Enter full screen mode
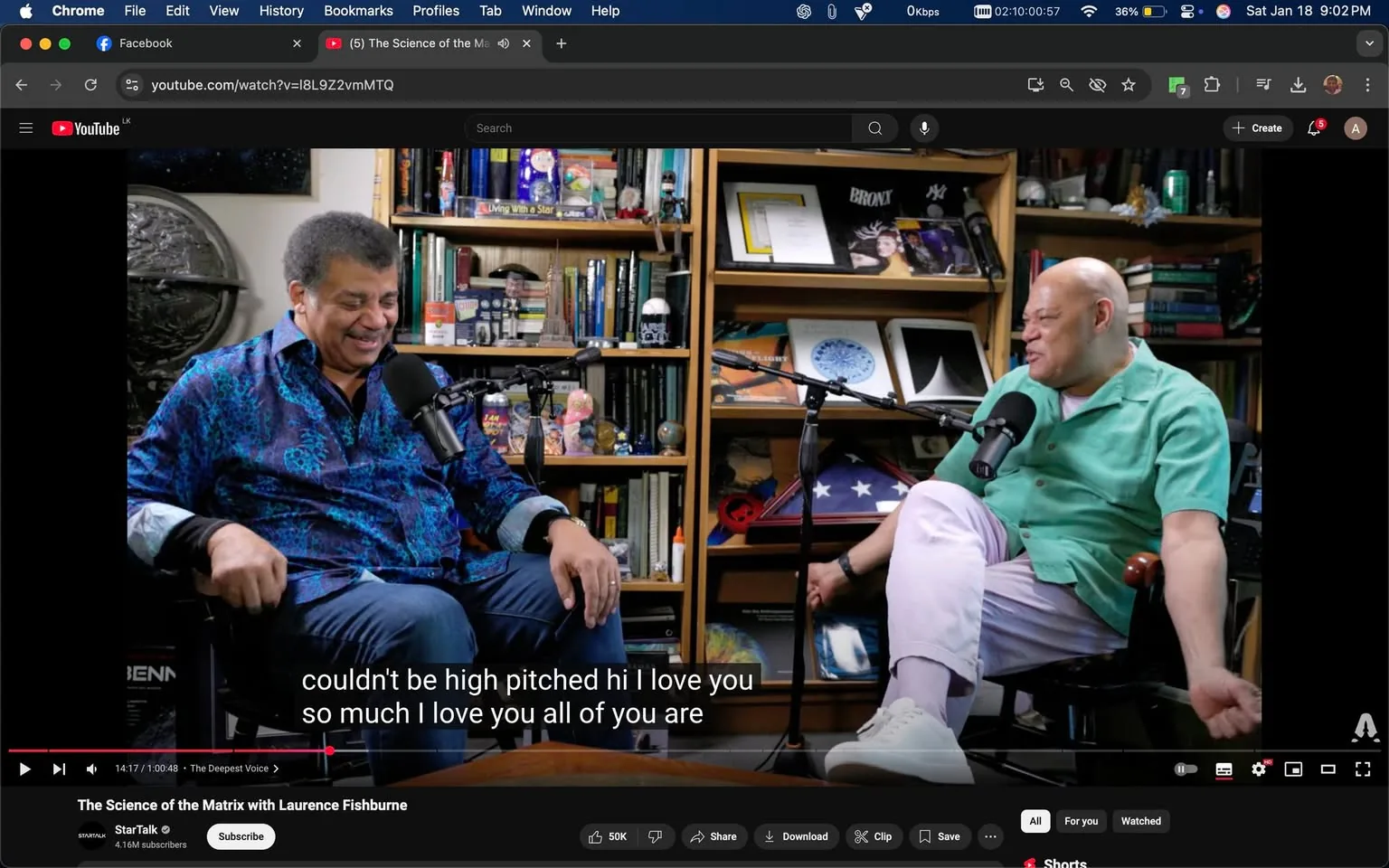 (1362, 769)
